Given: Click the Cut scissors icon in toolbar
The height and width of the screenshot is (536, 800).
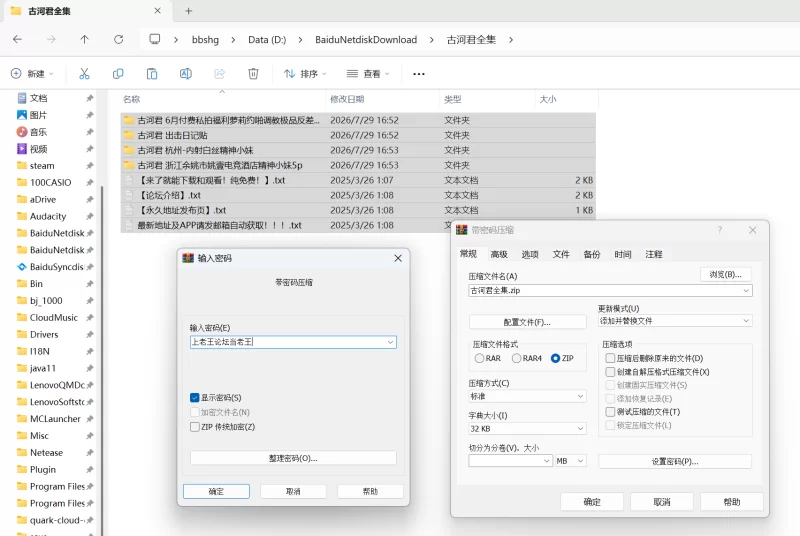Looking at the screenshot, I should tap(84, 74).
